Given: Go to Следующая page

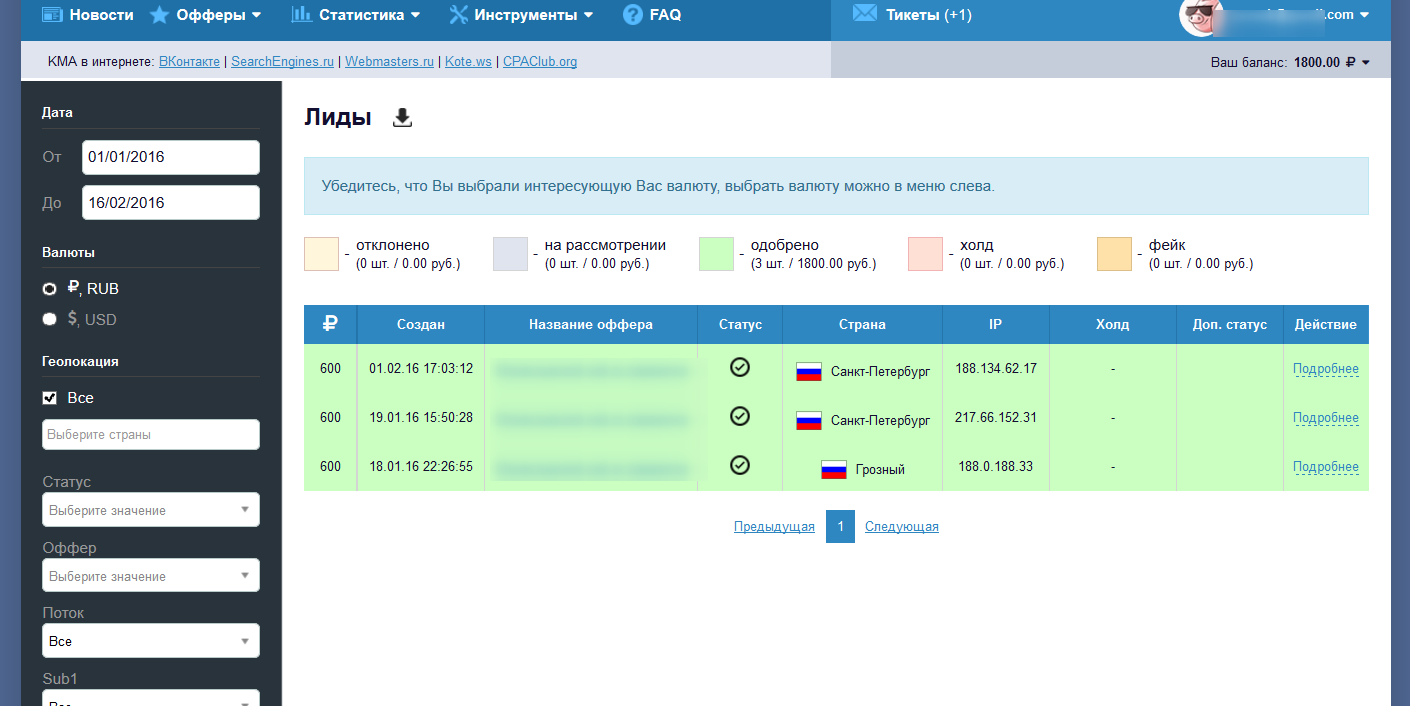Looking at the screenshot, I should (901, 527).
